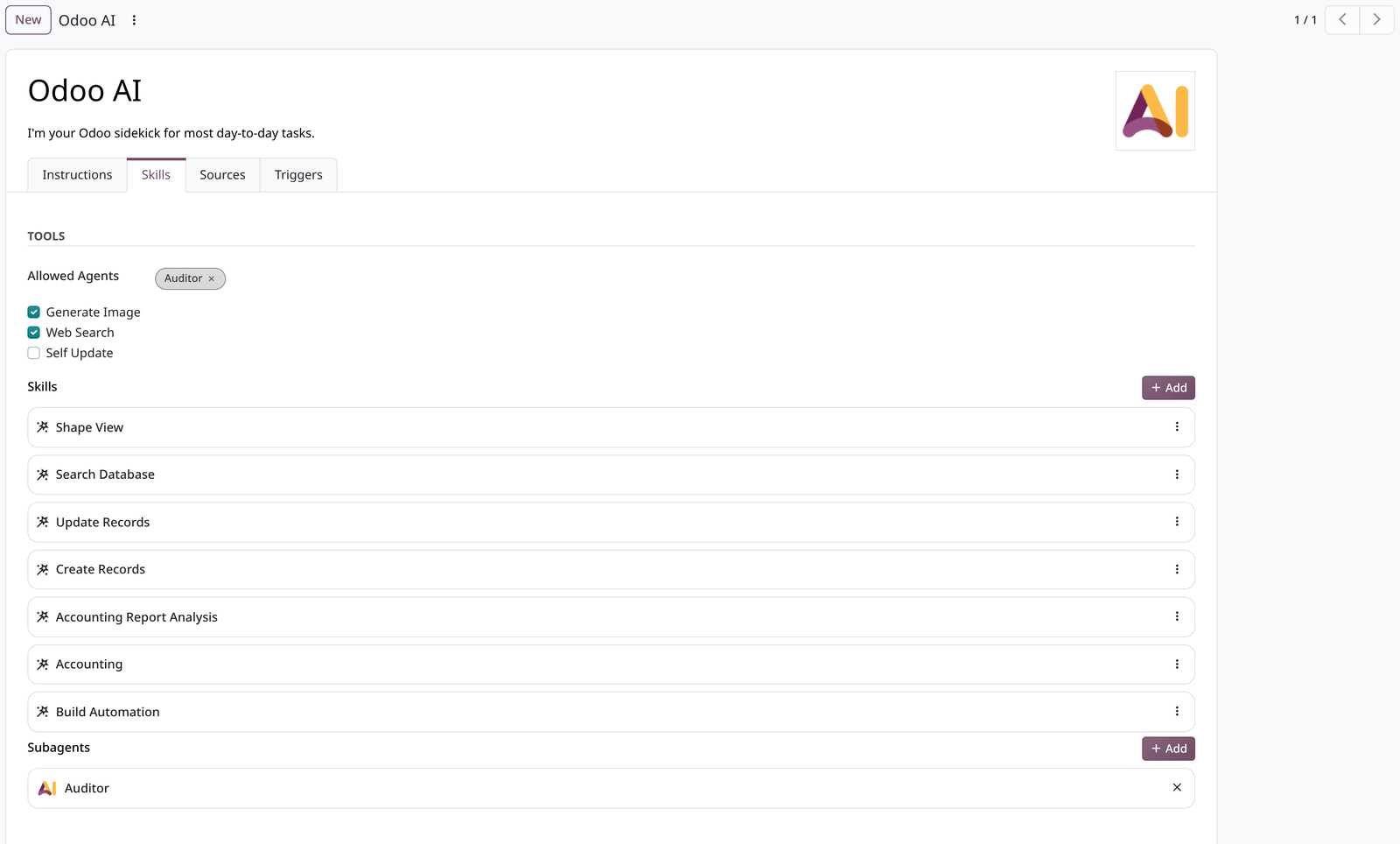
Task: Click the Odoo AI avatar image
Action: (1155, 111)
